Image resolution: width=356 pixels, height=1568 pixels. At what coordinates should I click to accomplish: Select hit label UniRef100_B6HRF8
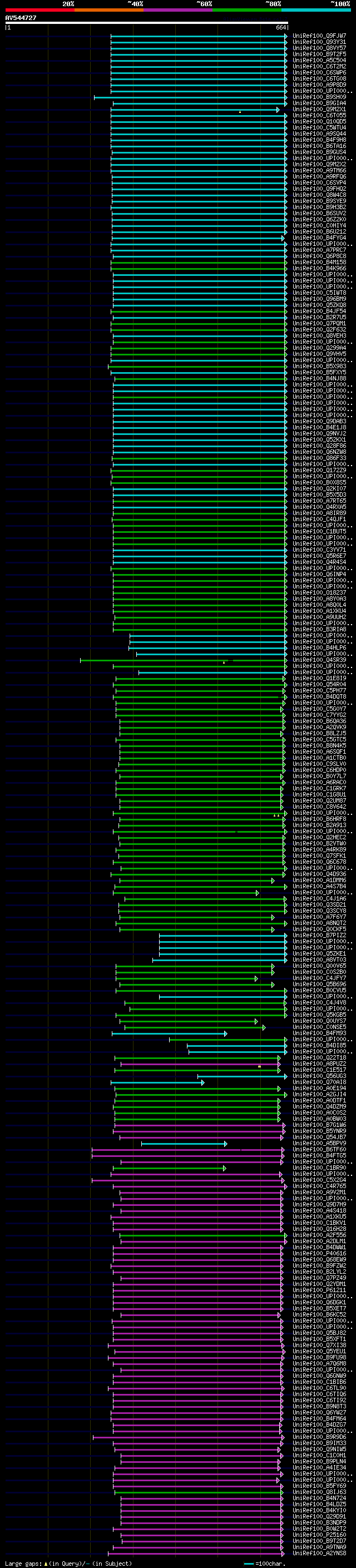pyautogui.click(x=319, y=819)
